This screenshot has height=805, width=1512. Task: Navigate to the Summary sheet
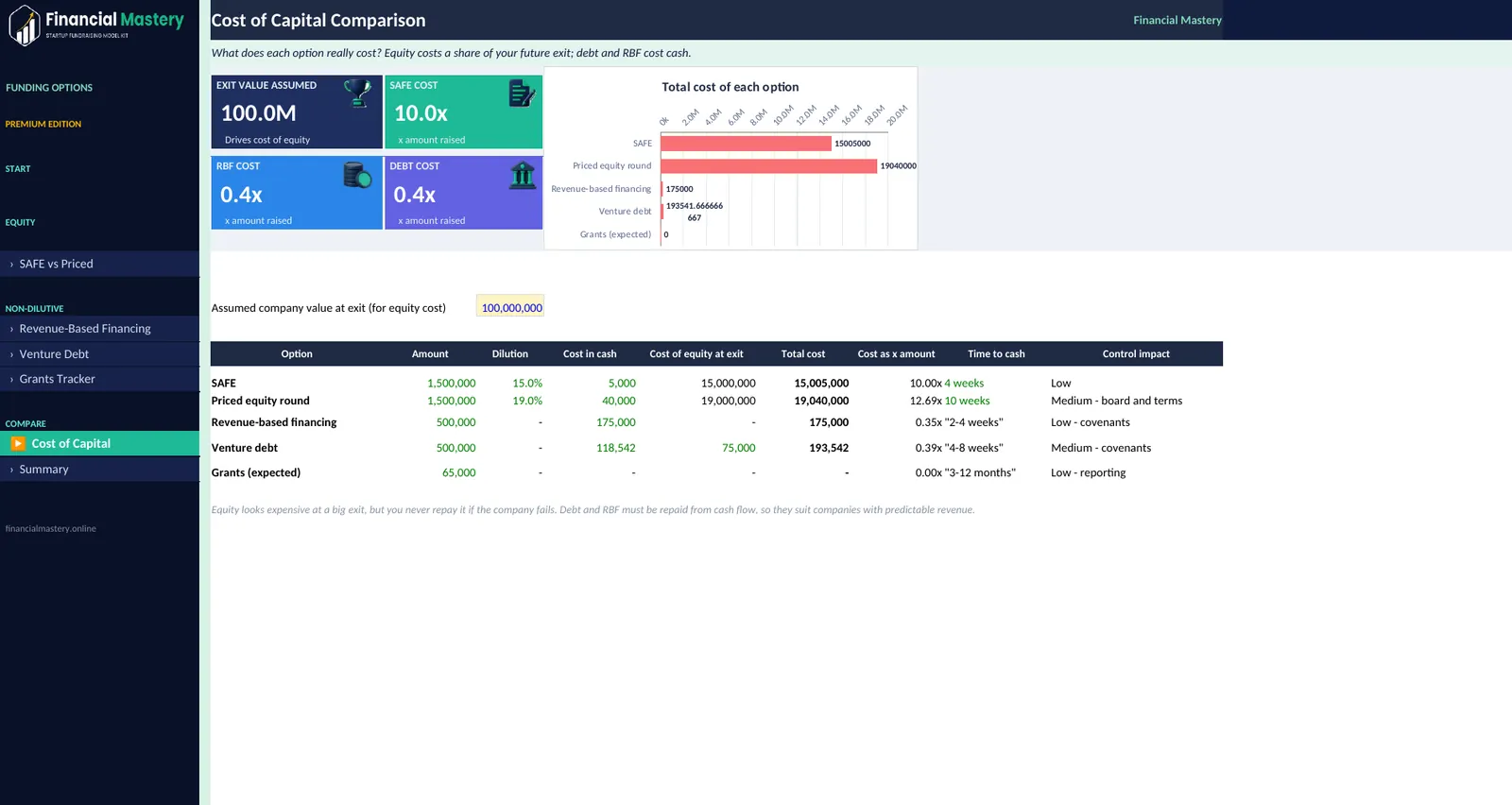click(x=100, y=470)
